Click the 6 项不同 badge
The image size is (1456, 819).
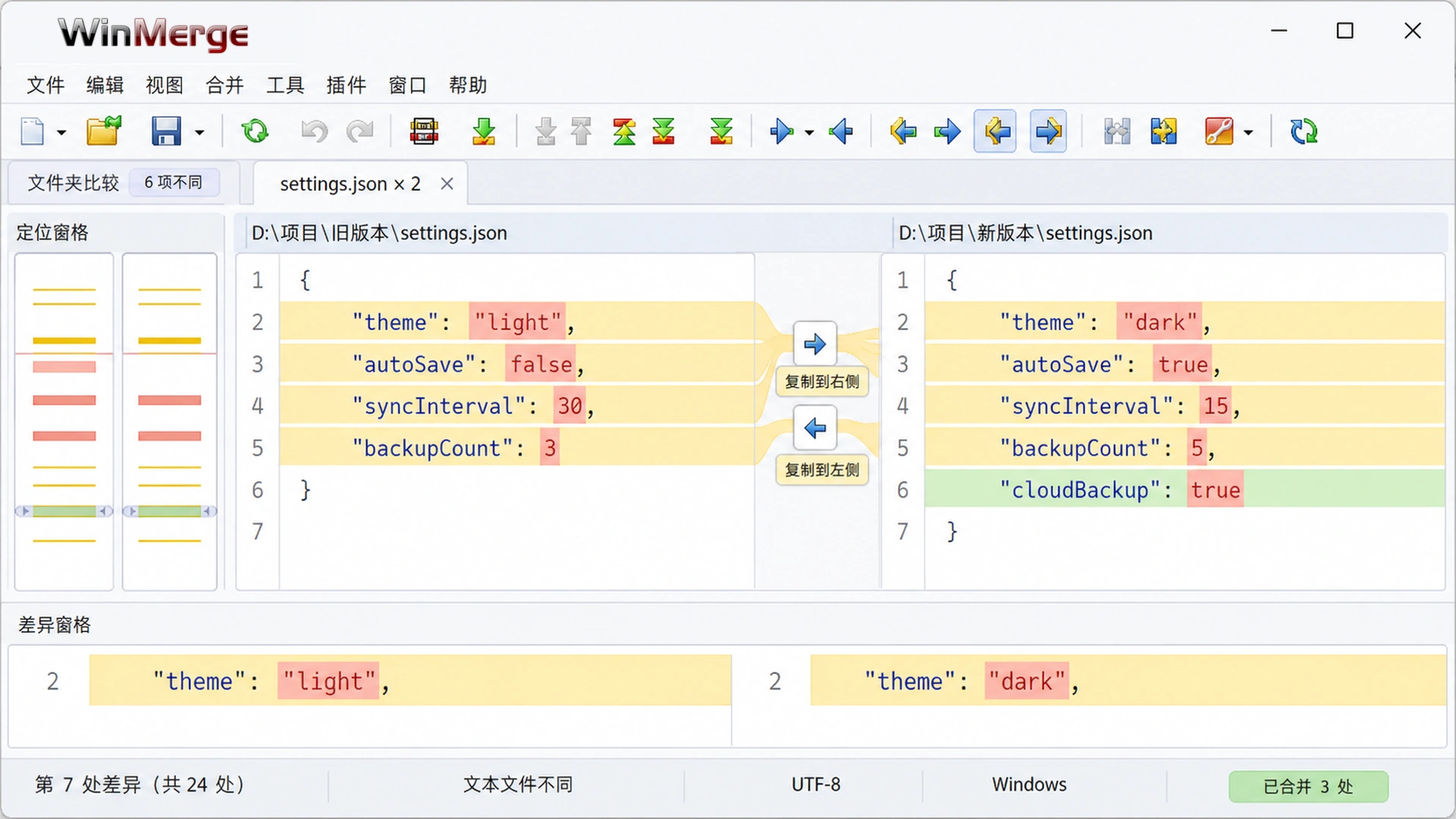(173, 183)
